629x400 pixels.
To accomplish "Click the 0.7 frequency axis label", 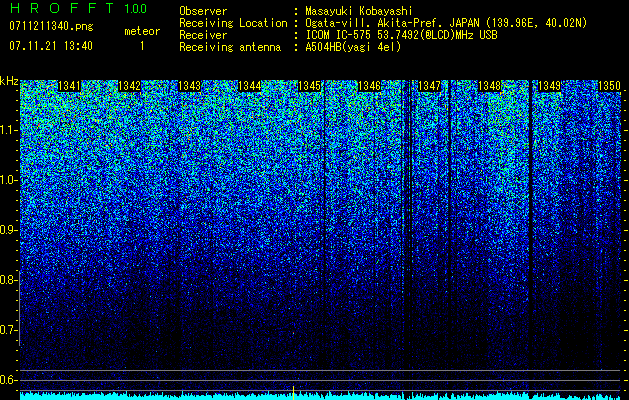I will (8, 330).
